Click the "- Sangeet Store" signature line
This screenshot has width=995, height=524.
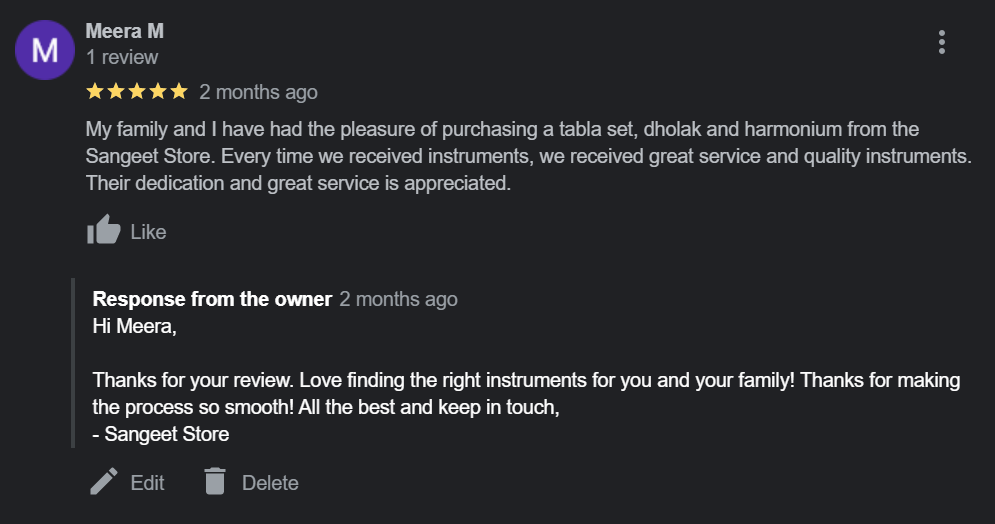coord(161,434)
